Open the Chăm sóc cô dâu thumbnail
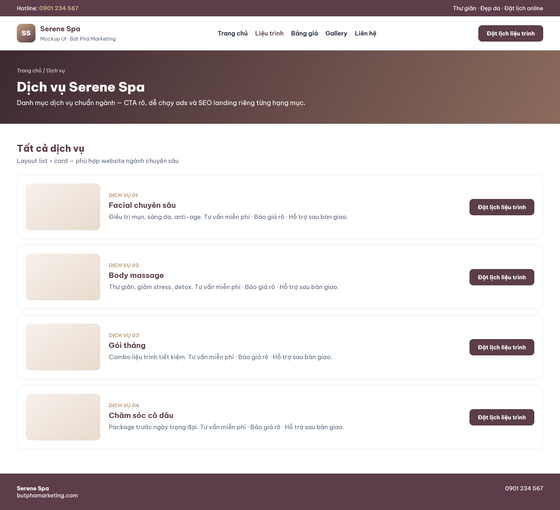This screenshot has width=560, height=510. [63, 417]
